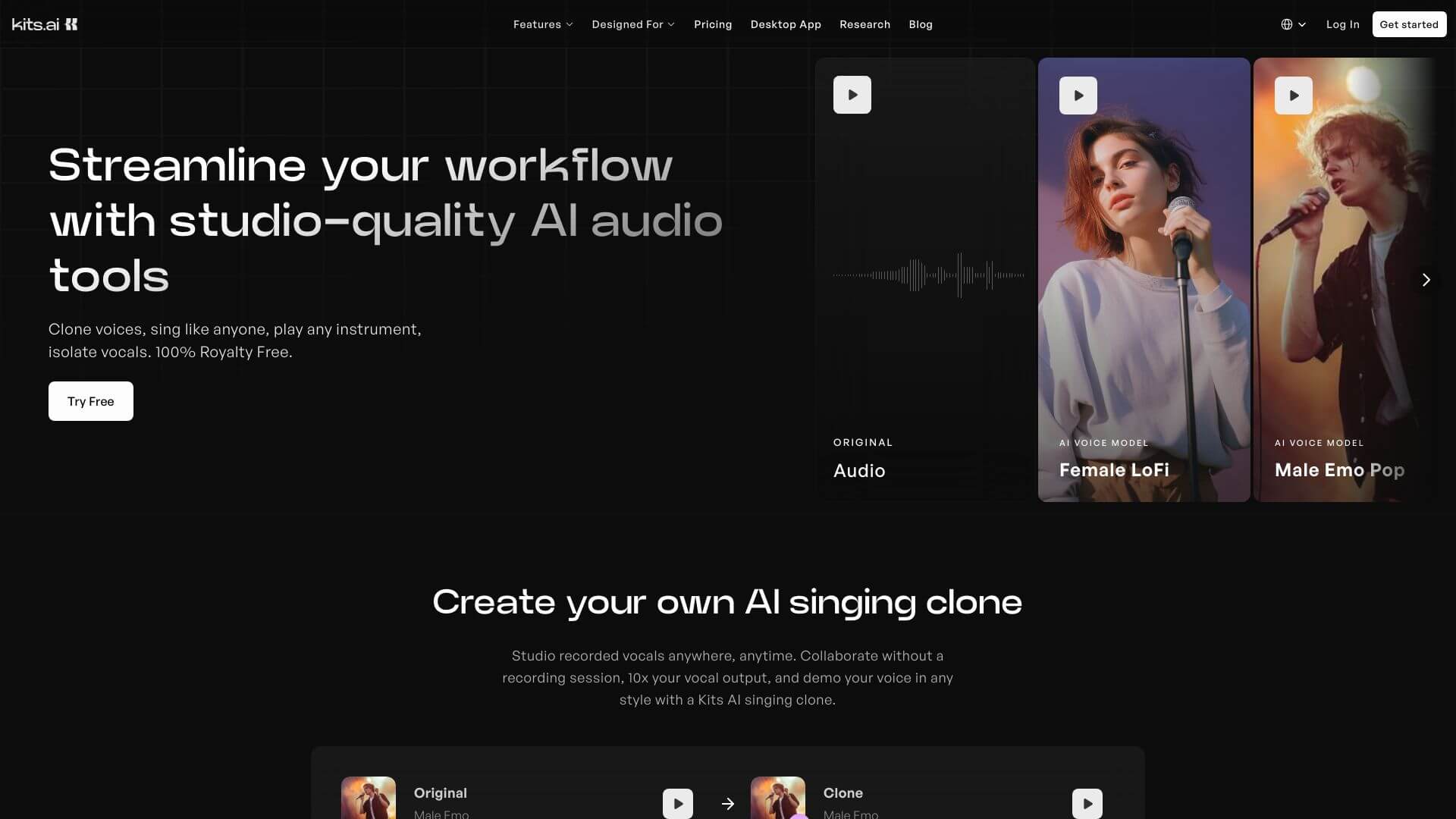Open the language globe selector

pos(1293,24)
